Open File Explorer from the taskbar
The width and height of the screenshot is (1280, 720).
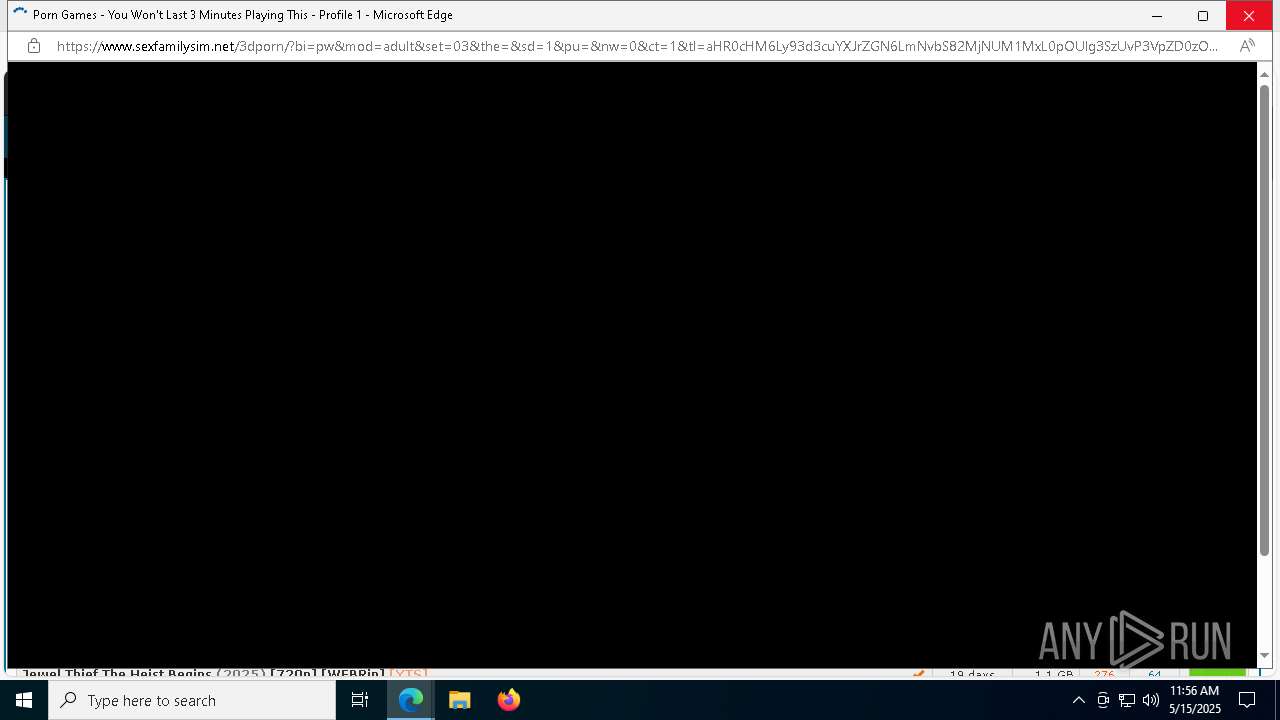pyautogui.click(x=460, y=700)
